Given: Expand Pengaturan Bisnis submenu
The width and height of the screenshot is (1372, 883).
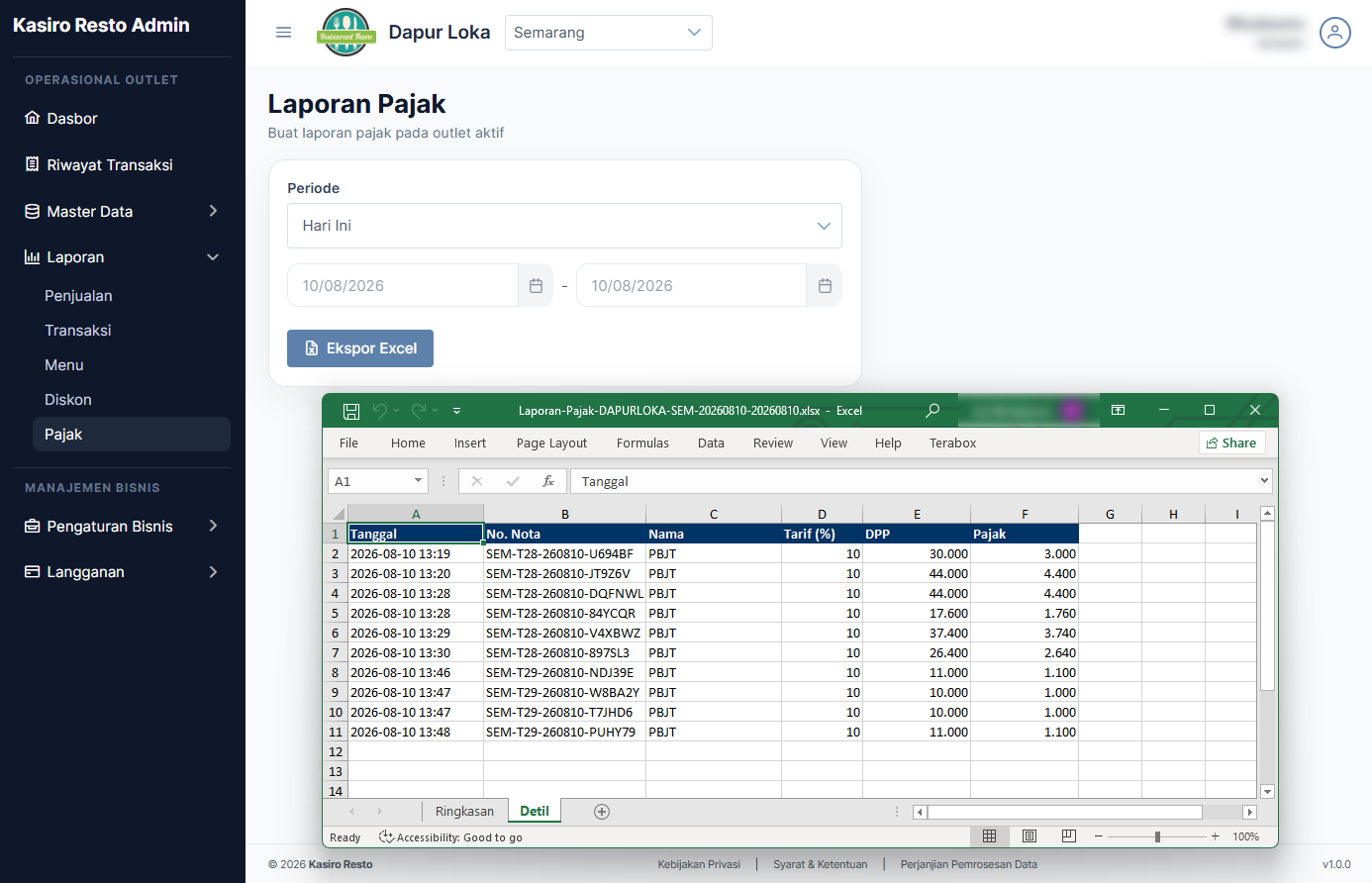Looking at the screenshot, I should tap(122, 527).
